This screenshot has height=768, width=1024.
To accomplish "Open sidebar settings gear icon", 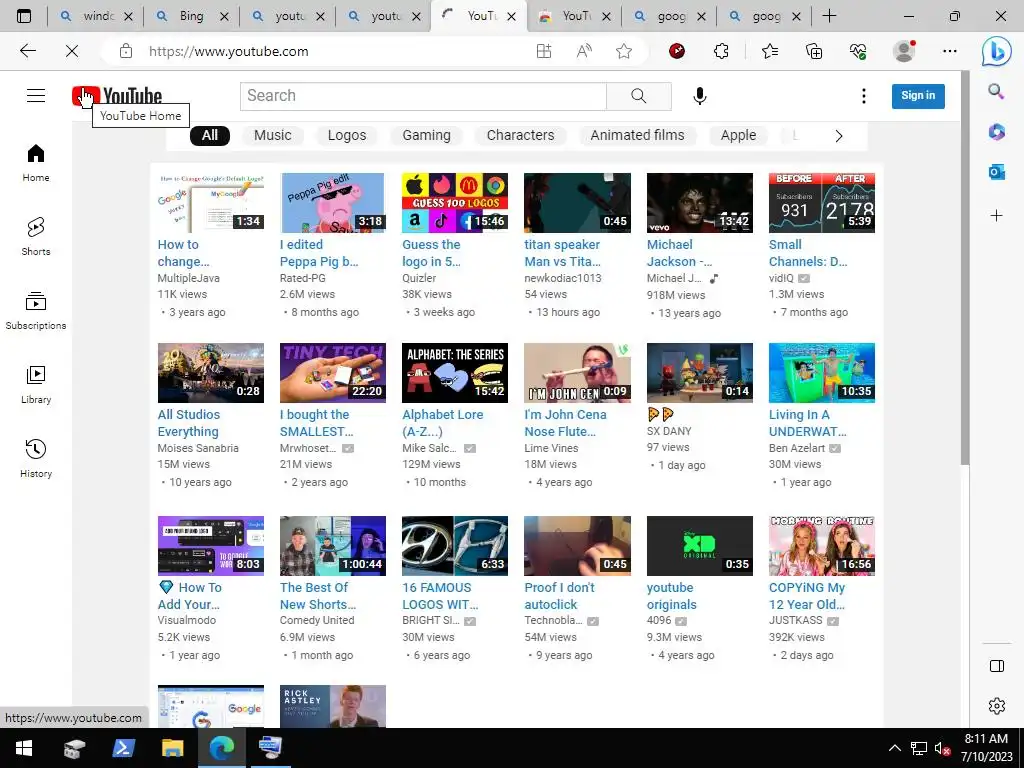I will coord(997,706).
